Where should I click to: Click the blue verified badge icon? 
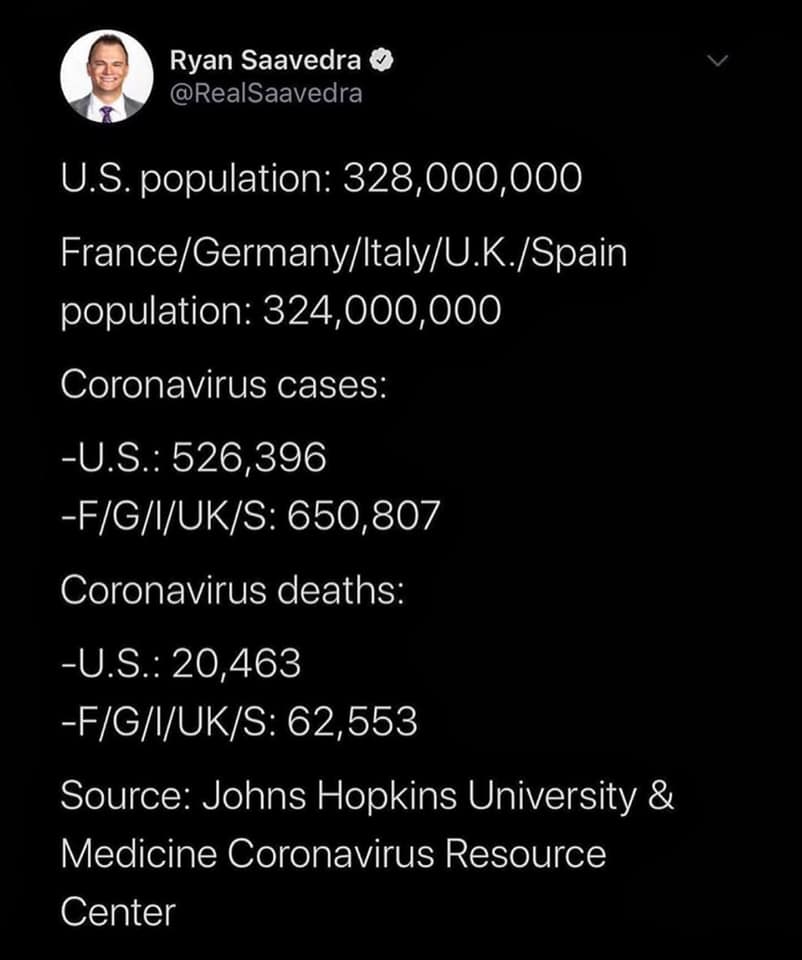(x=382, y=61)
